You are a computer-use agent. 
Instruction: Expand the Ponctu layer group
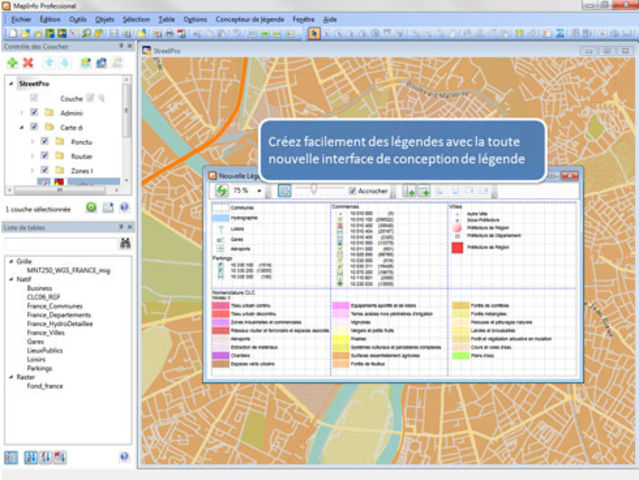coord(33,142)
